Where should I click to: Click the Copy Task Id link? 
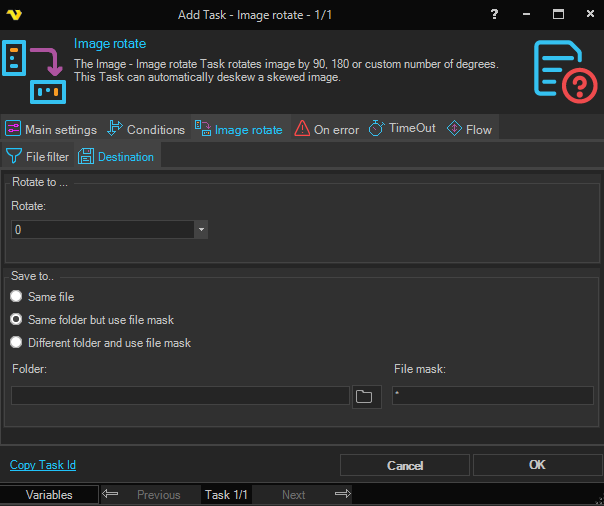(43, 465)
